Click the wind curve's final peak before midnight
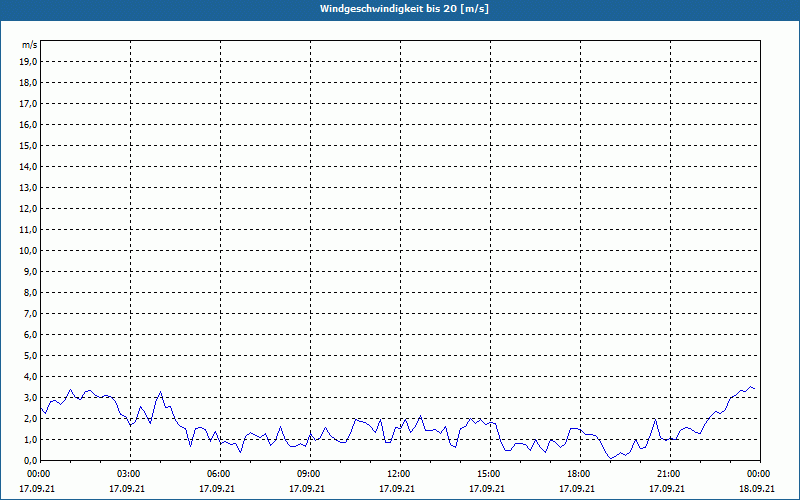This screenshot has width=800, height=500. (750, 386)
